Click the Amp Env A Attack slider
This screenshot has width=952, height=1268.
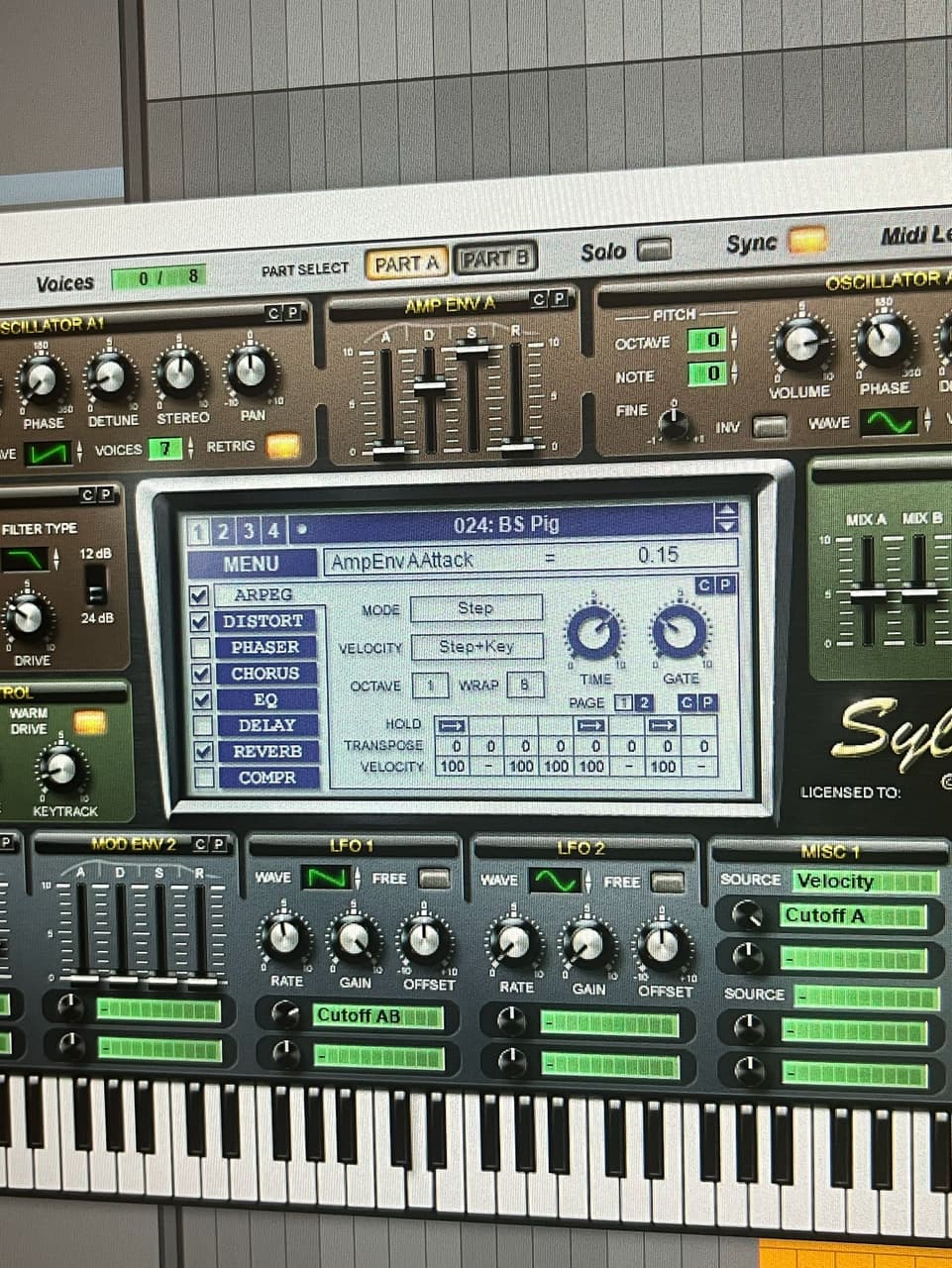click(387, 449)
